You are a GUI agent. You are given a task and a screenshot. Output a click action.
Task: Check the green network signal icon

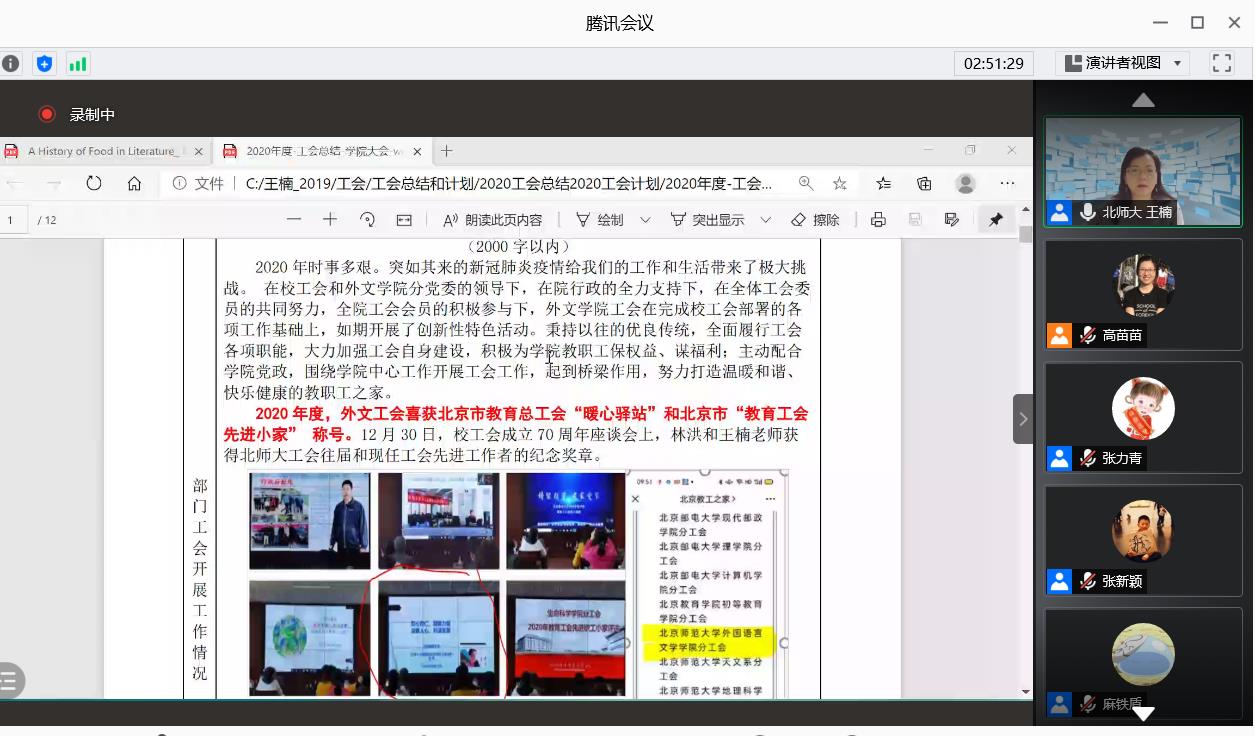tap(77, 64)
